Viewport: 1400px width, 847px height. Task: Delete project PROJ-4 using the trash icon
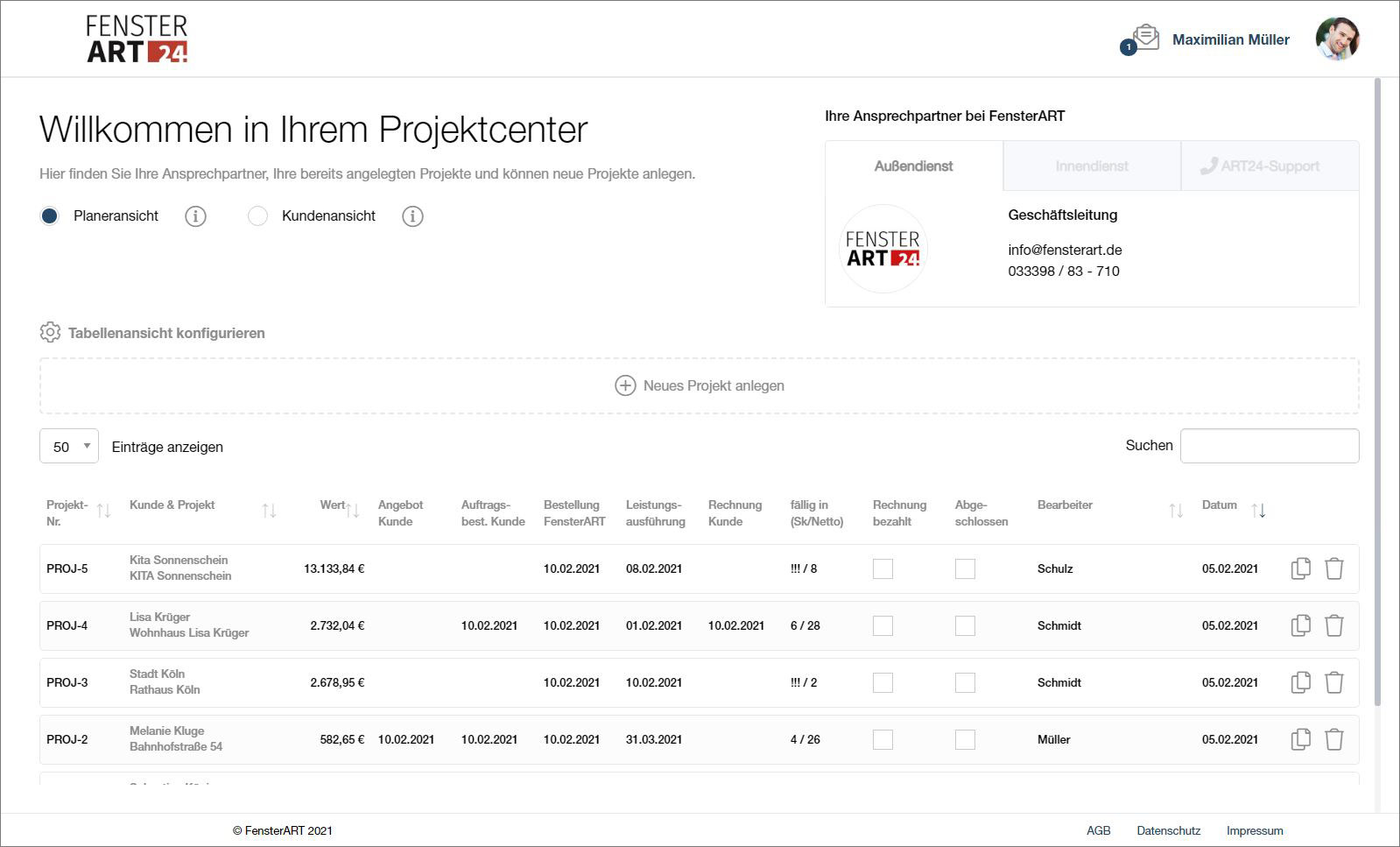1333,625
